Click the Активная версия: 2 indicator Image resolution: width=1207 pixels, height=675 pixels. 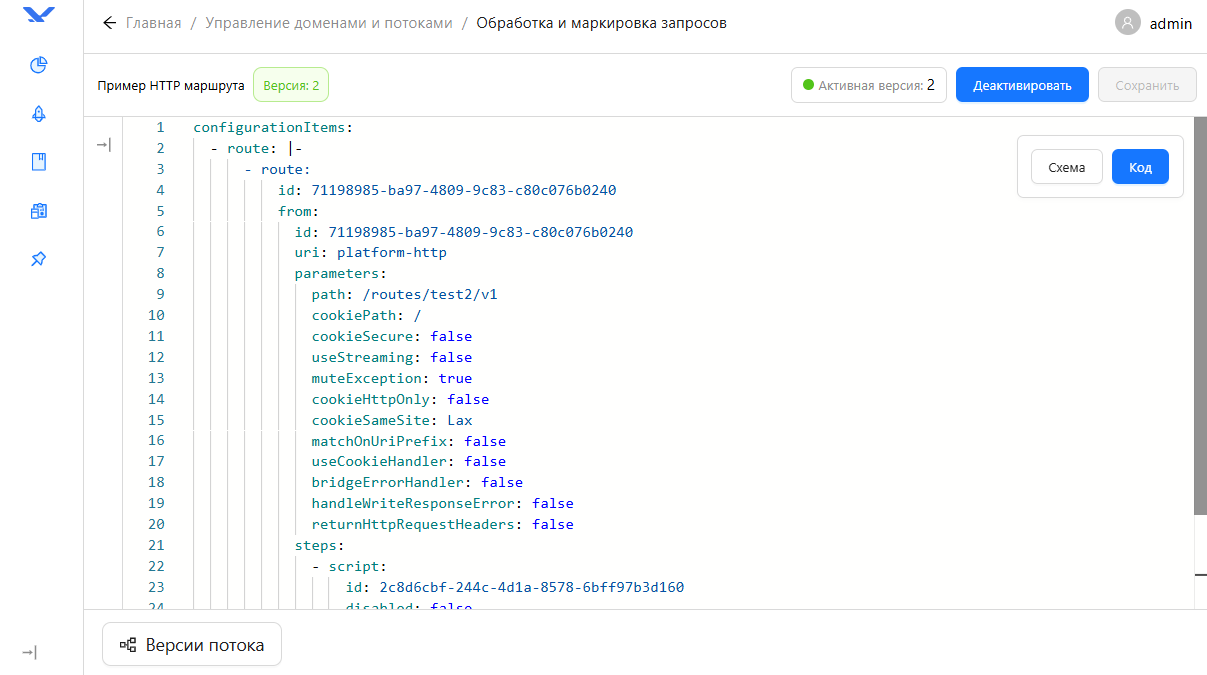pyautogui.click(x=868, y=85)
